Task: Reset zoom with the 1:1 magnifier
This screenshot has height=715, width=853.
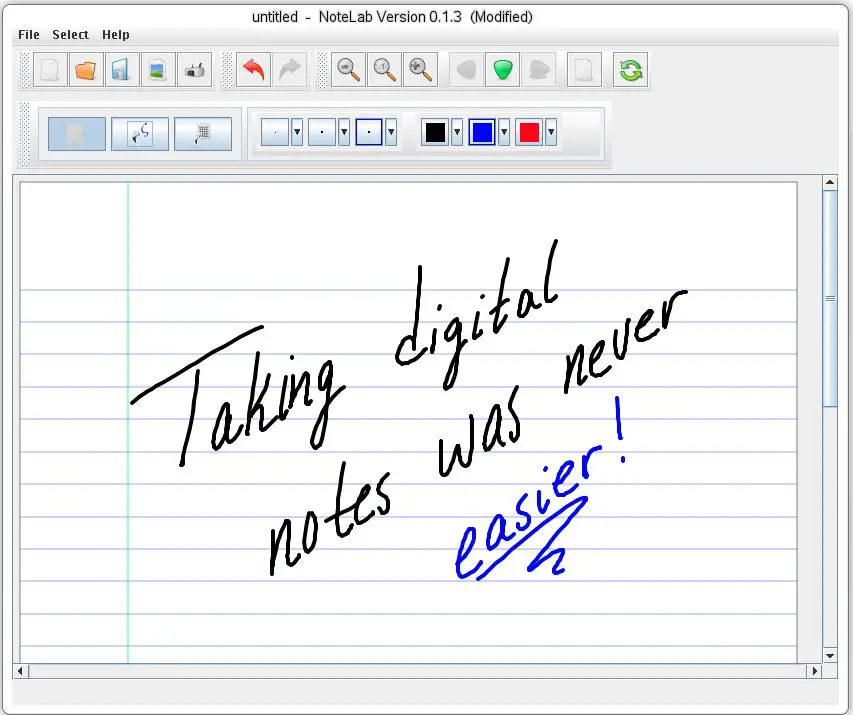Action: pyautogui.click(x=384, y=70)
